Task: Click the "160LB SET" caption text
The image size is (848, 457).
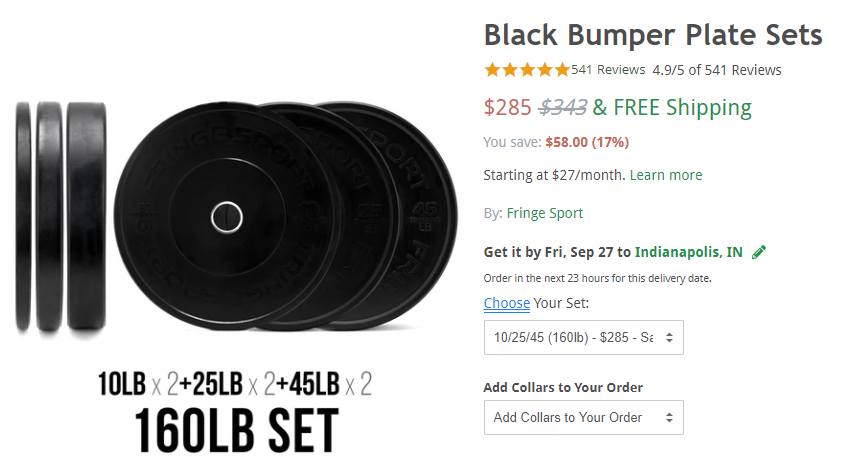Action: pyautogui.click(x=234, y=427)
